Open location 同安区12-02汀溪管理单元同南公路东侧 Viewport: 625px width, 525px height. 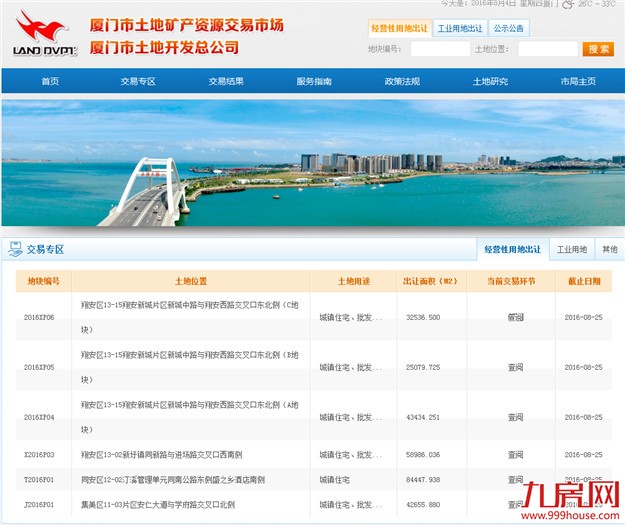pyautogui.click(x=173, y=480)
